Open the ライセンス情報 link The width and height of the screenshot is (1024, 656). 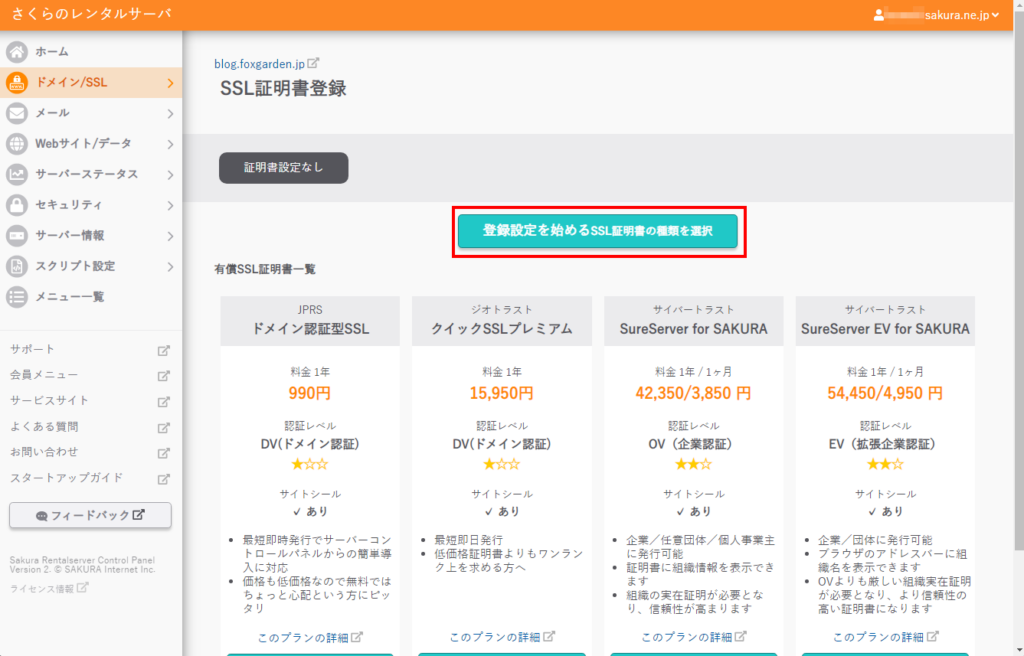(x=42, y=589)
